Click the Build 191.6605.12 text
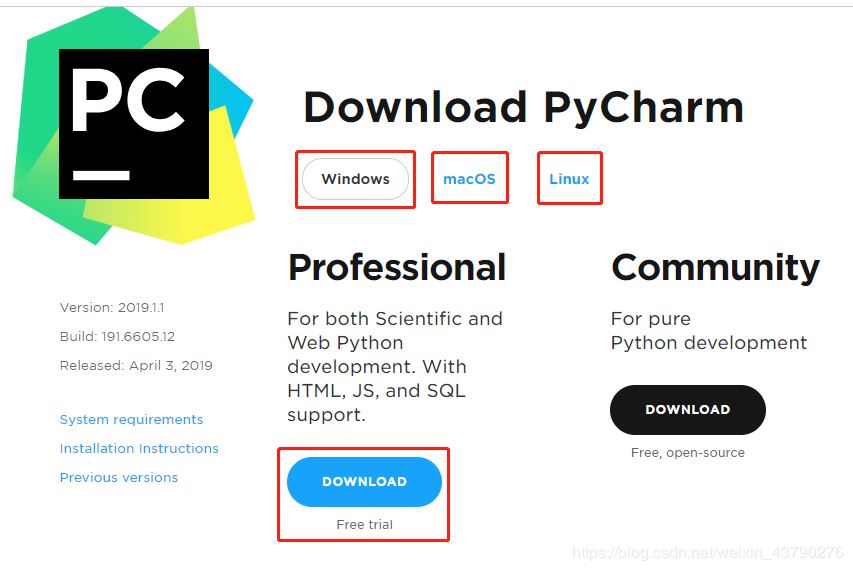Viewport: 853px width, 571px height. (x=117, y=337)
